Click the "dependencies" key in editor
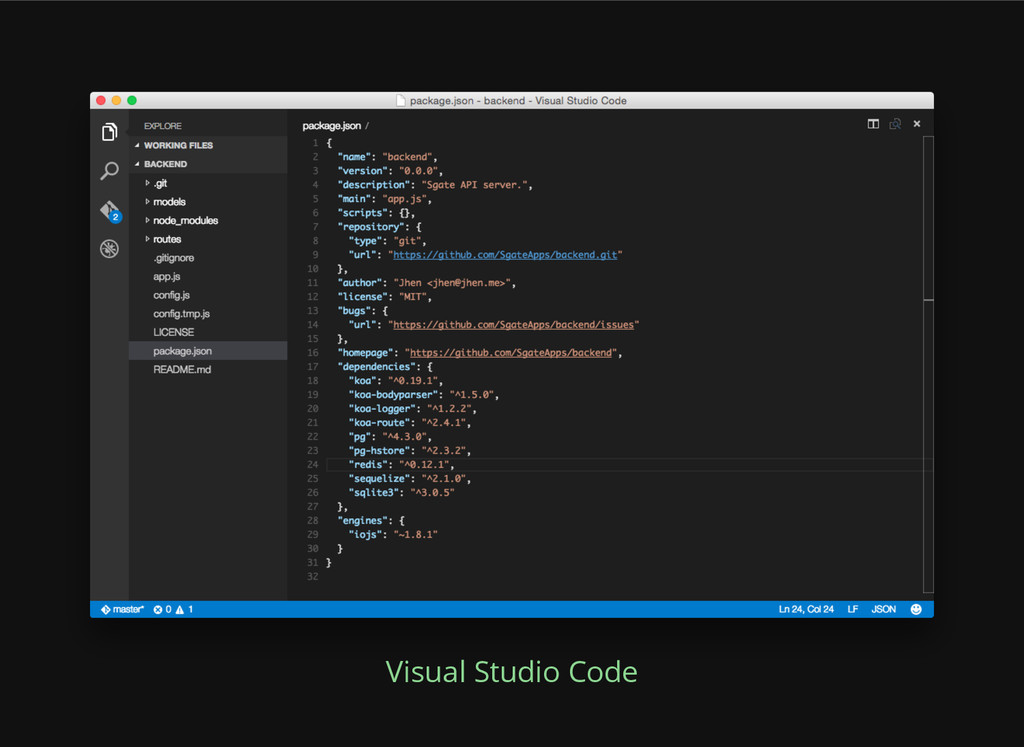 (376, 367)
